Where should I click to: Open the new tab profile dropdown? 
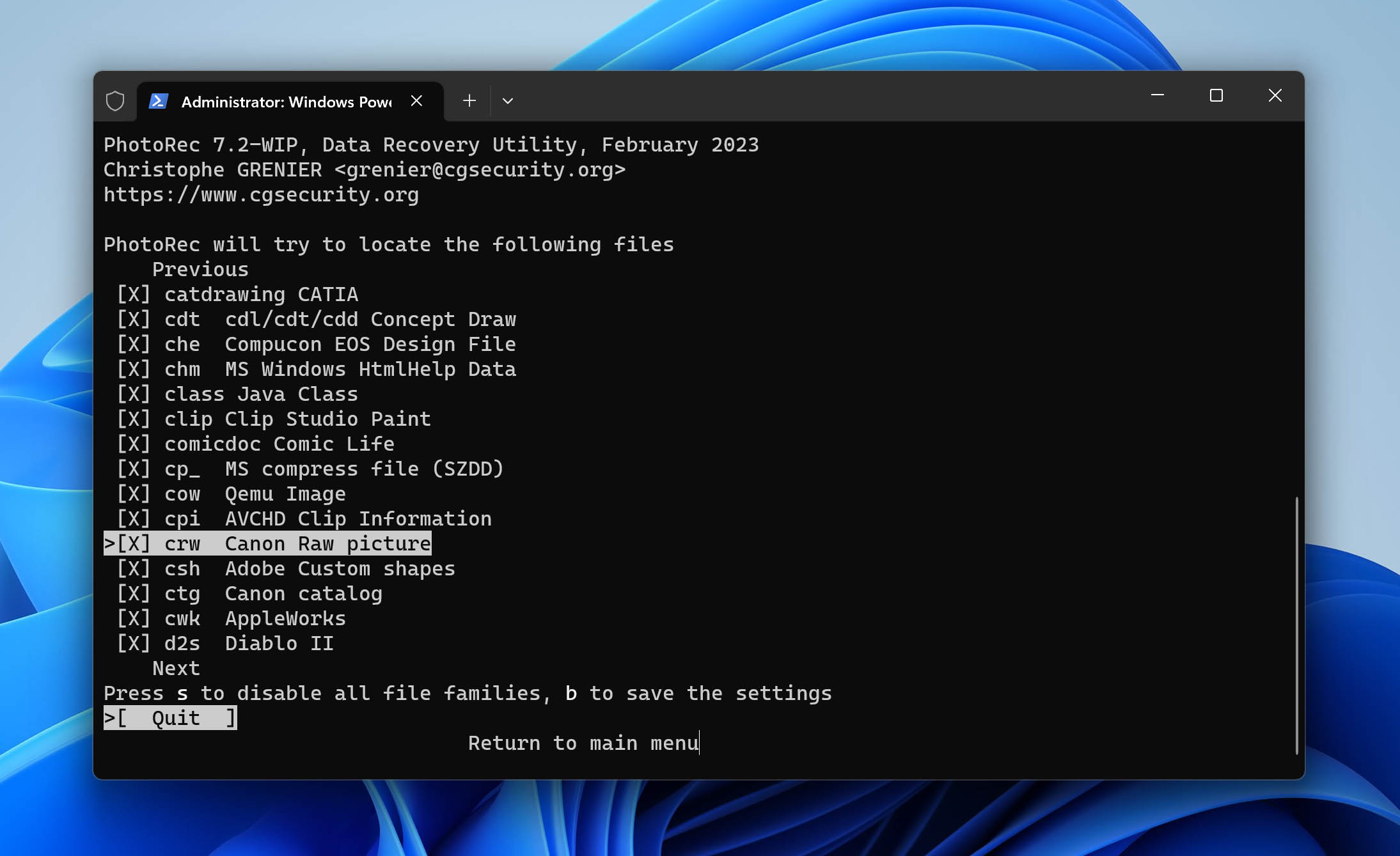point(508,101)
